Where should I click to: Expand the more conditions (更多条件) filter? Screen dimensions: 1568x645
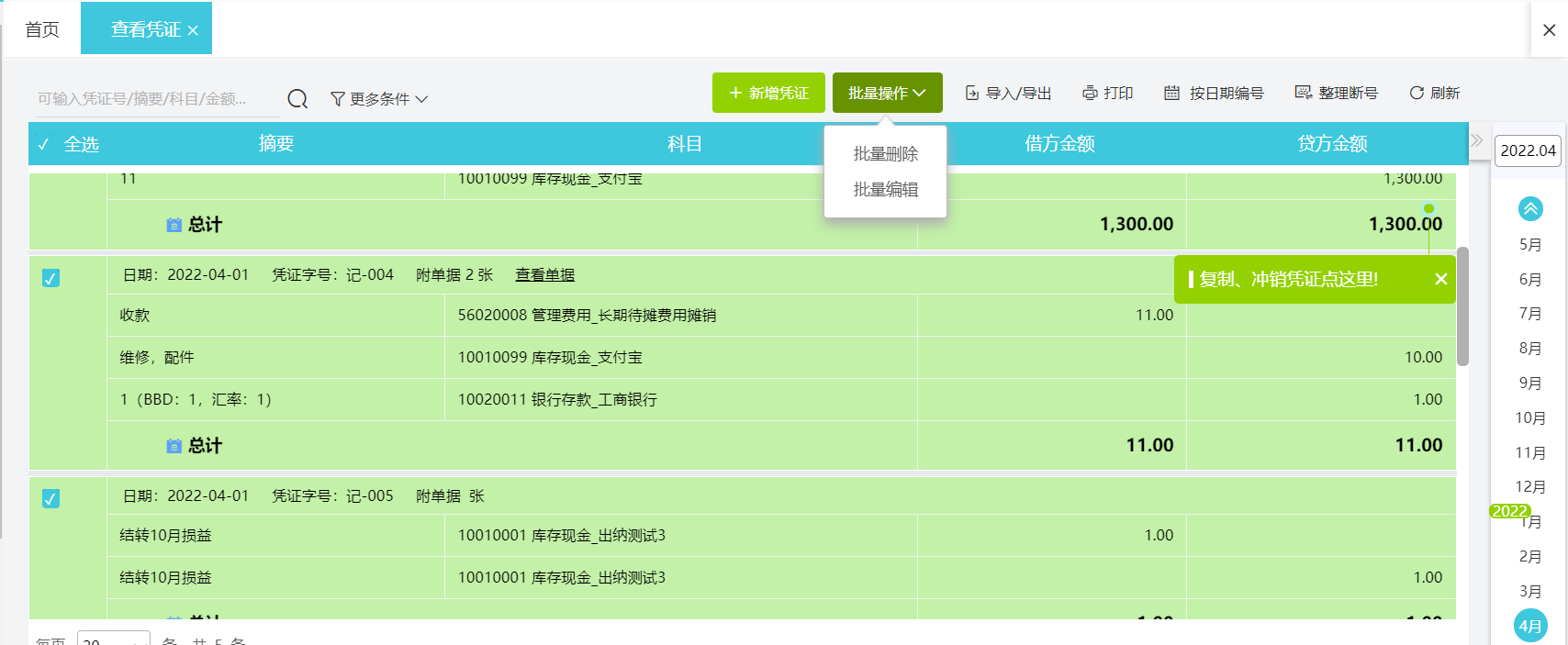tap(379, 99)
